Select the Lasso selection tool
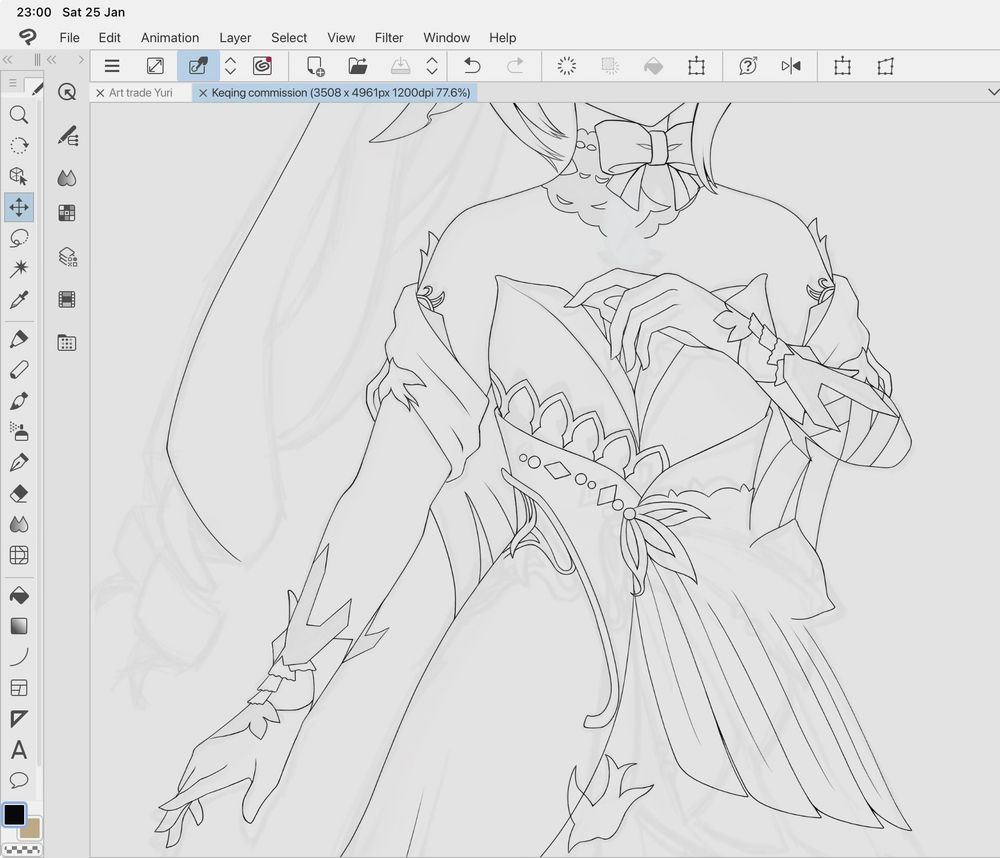1000x858 pixels. click(x=18, y=238)
